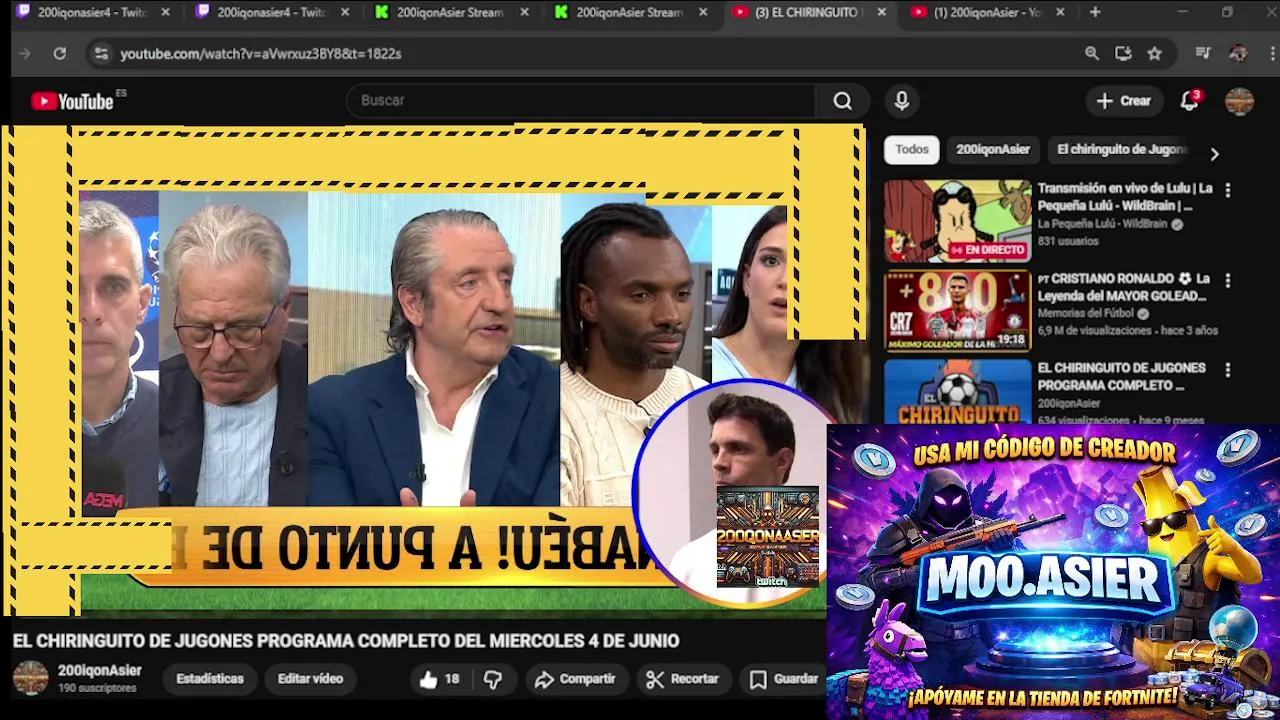Close the (3) EL CHIRINGUITO tab

tap(881, 13)
